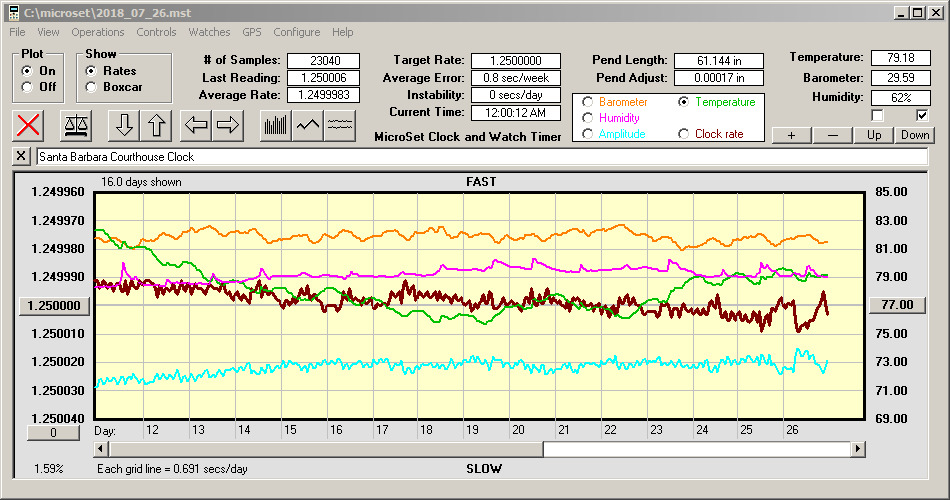The width and height of the screenshot is (950, 500).
Task: Select Plot Off radio button
Action: pos(27,87)
